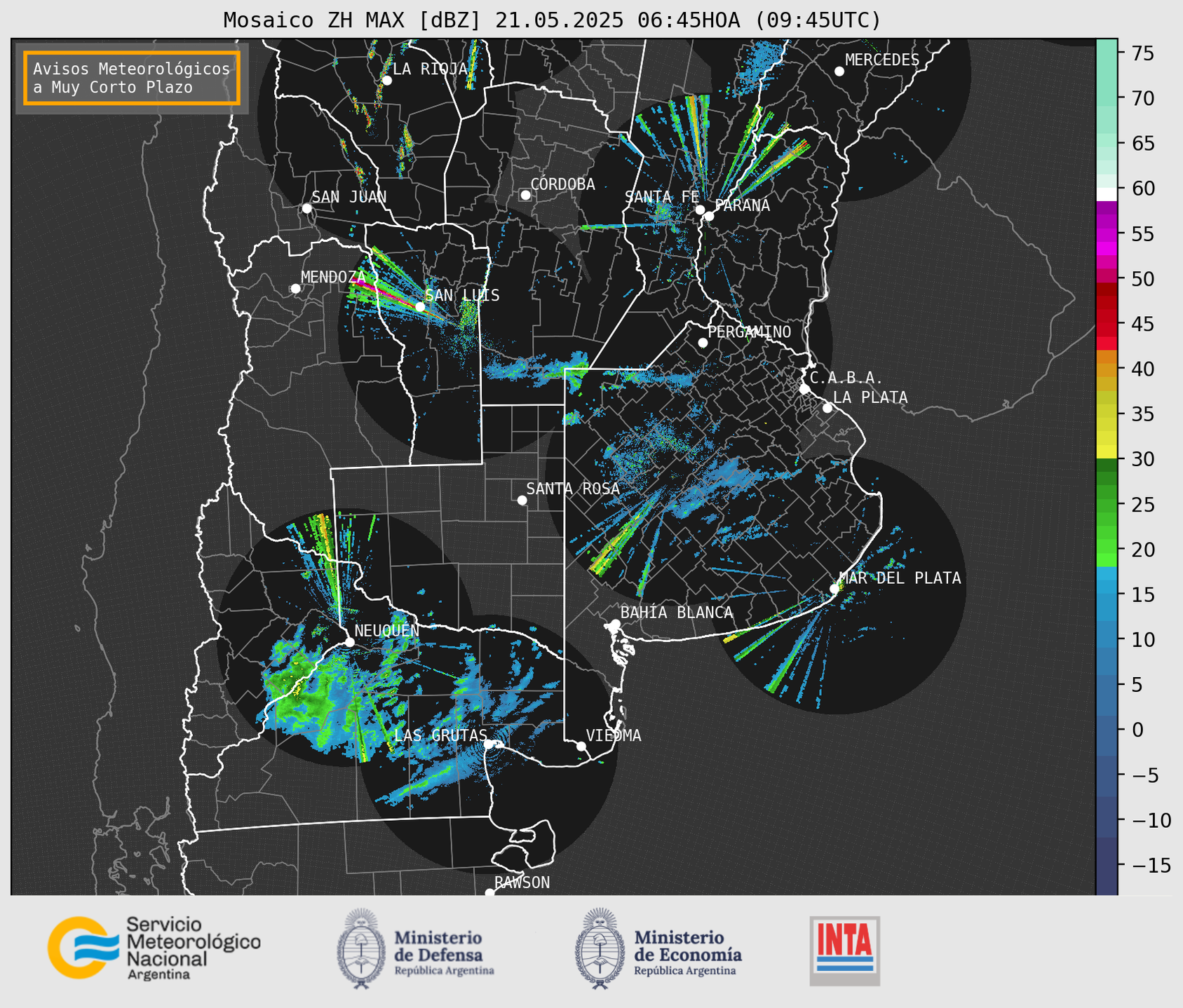Click the CÓRDOBA city marker dot

pos(525,195)
